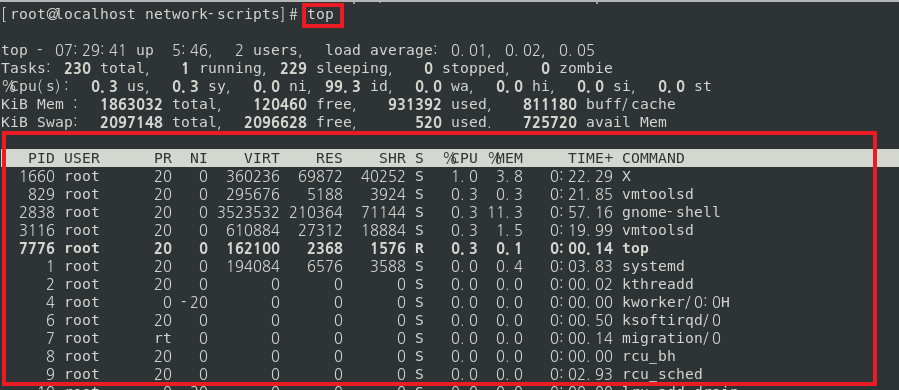Click the migration/0 command name

671,338
